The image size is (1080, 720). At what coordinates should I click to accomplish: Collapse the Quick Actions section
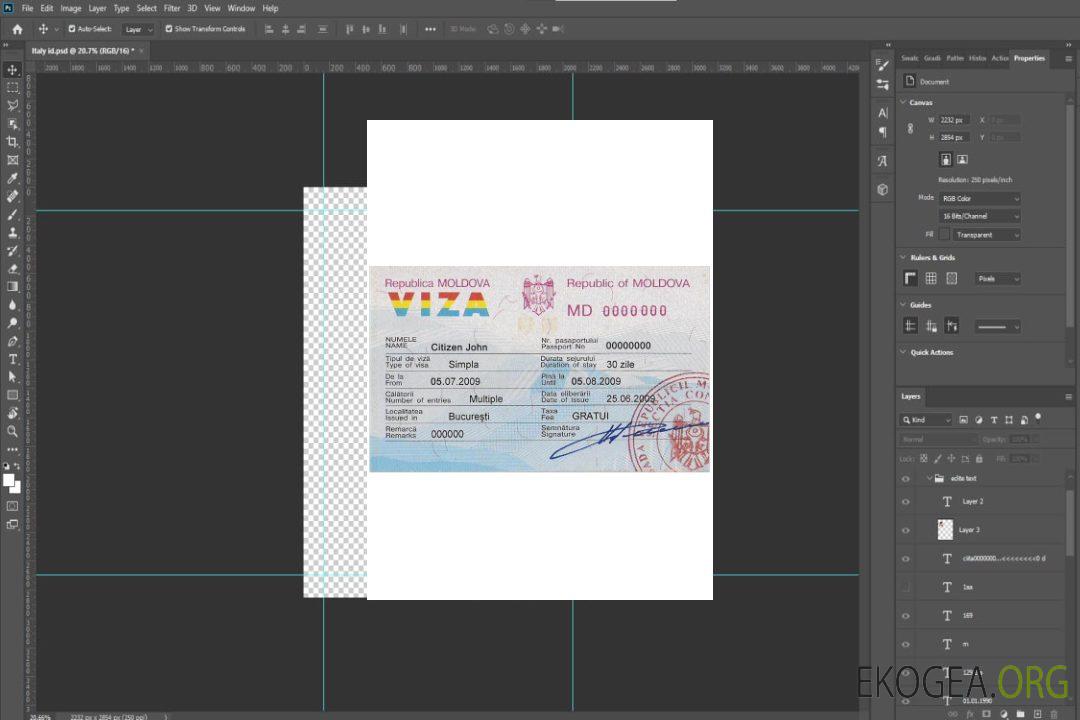click(x=904, y=352)
